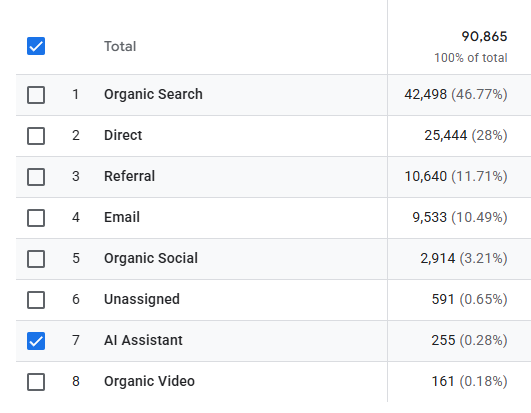Uncheck the Total row checkbox
This screenshot has width=531, height=413.
tap(36, 46)
